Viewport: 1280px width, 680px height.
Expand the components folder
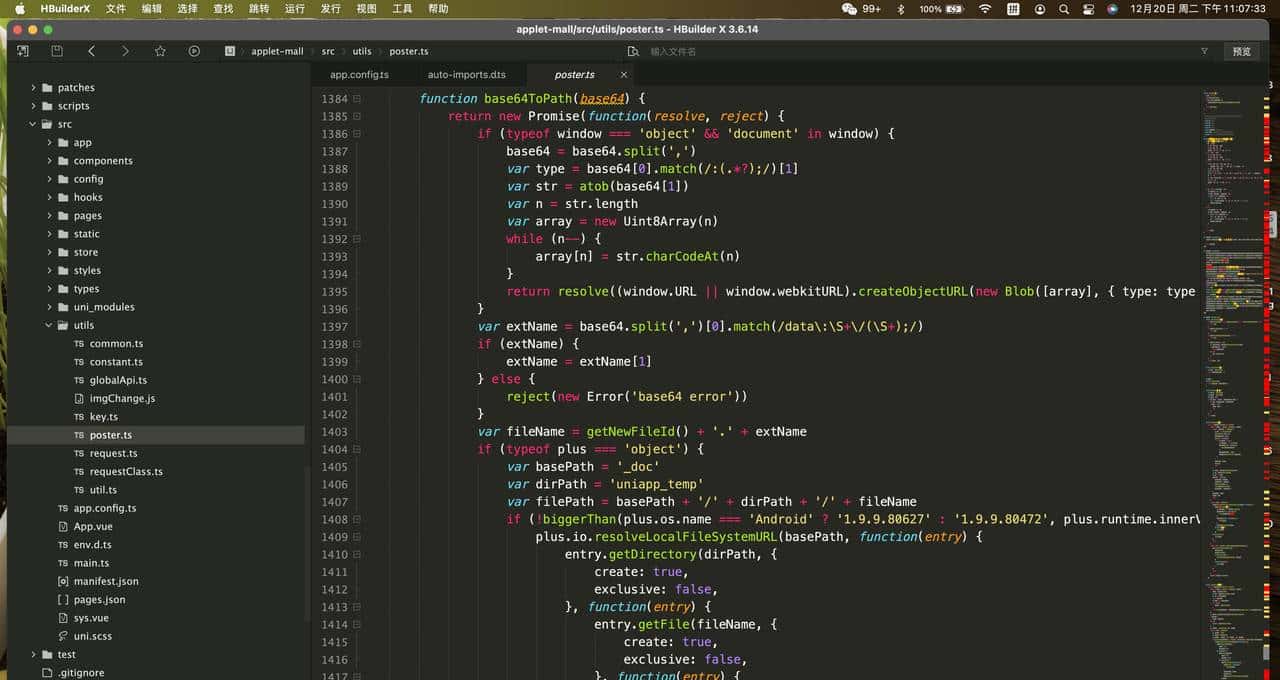point(49,161)
